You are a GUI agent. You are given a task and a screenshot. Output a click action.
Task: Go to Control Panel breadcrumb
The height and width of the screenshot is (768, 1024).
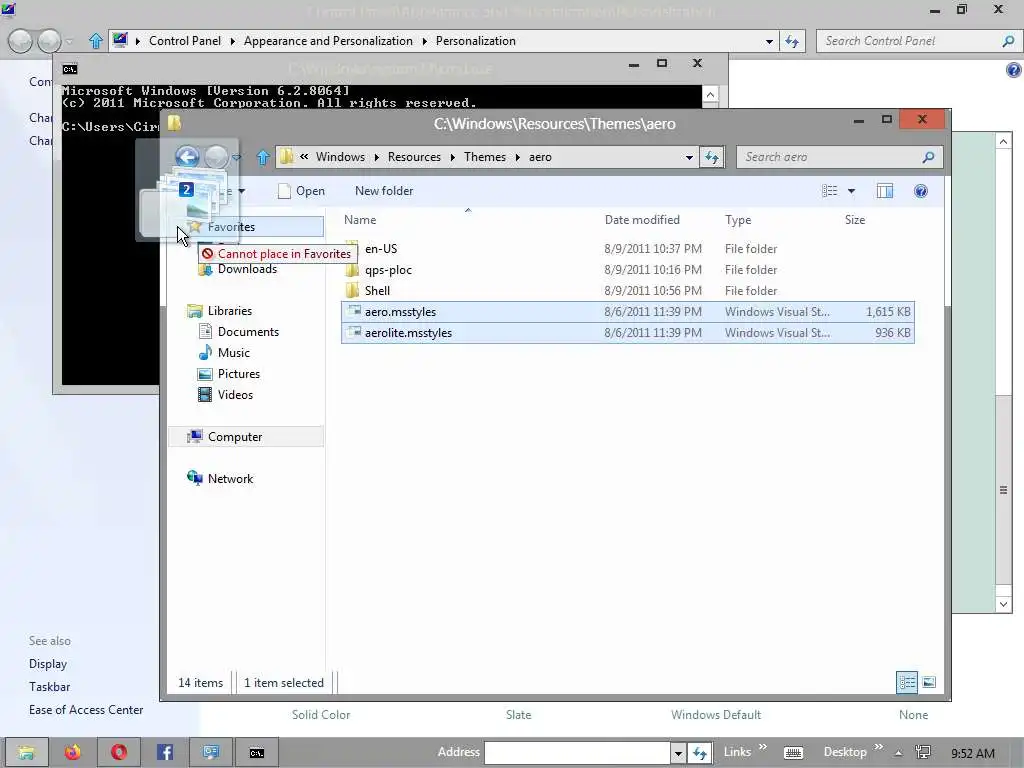coord(185,41)
